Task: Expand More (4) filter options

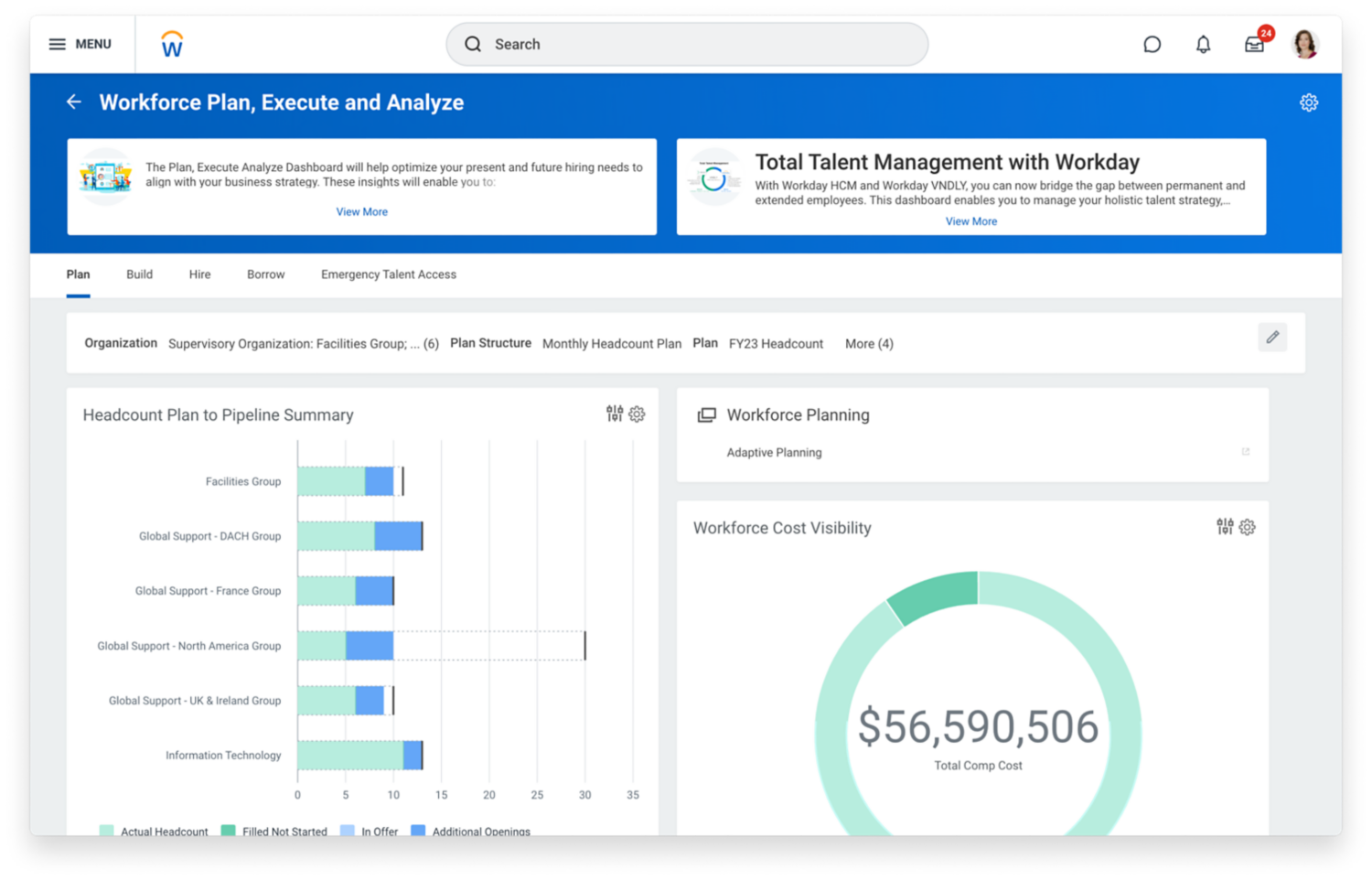Action: pyautogui.click(x=869, y=344)
